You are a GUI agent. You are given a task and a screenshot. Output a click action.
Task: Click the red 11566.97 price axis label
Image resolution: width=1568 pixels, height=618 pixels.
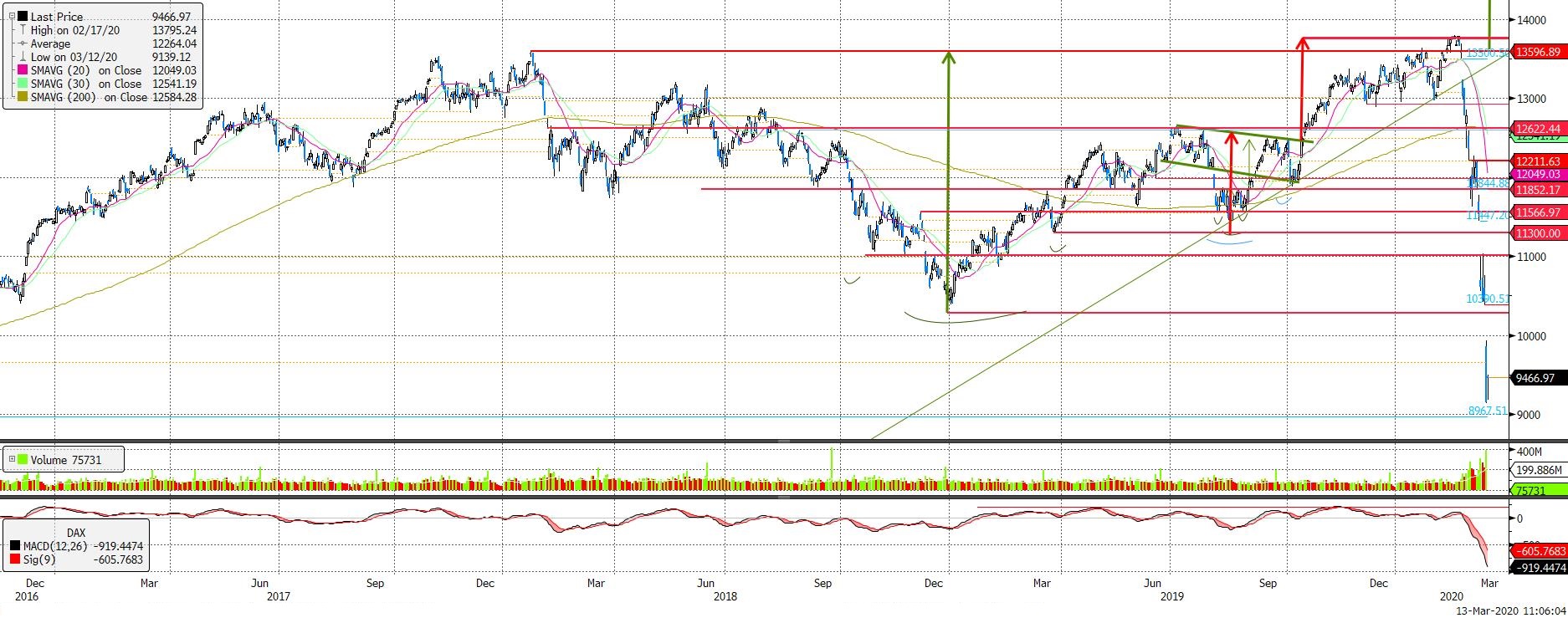pos(1538,212)
